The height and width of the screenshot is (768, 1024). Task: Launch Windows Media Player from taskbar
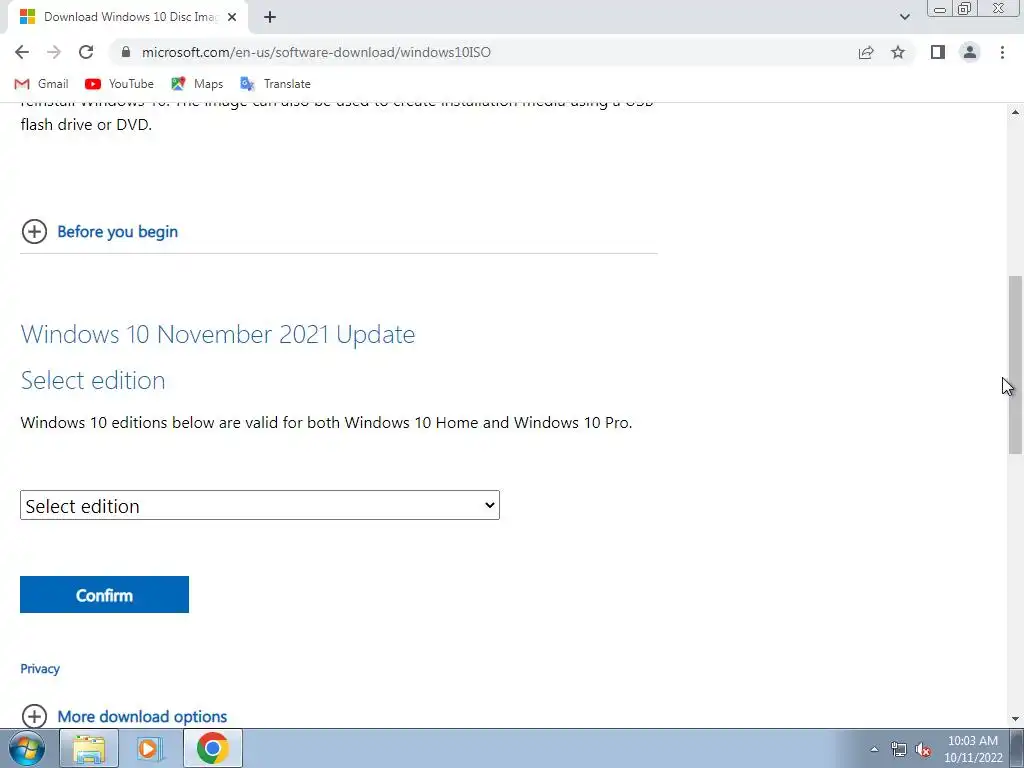150,748
